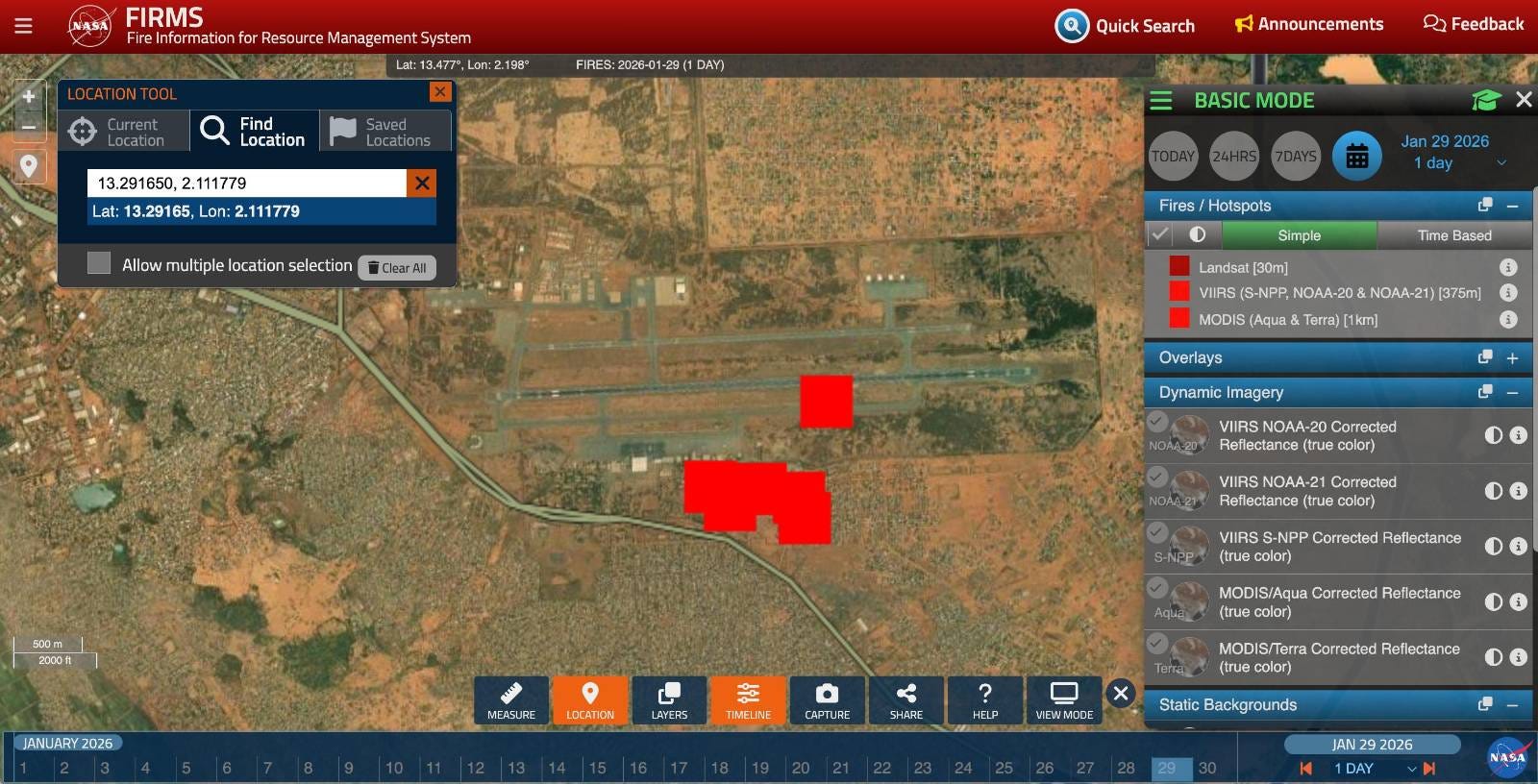
Task: Show info for VIIRS [375m] fires
Action: (1508, 293)
